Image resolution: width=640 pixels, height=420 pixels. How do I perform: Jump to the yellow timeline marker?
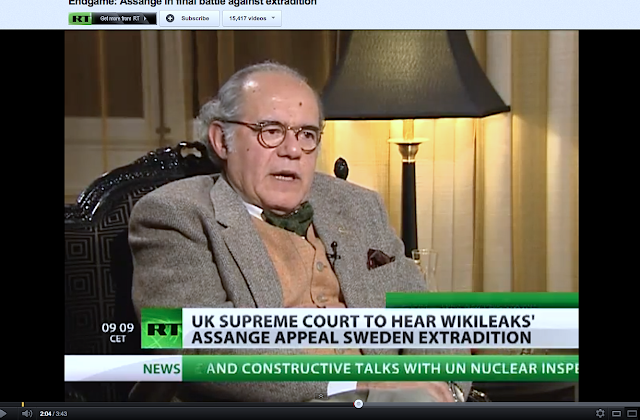click(23, 404)
